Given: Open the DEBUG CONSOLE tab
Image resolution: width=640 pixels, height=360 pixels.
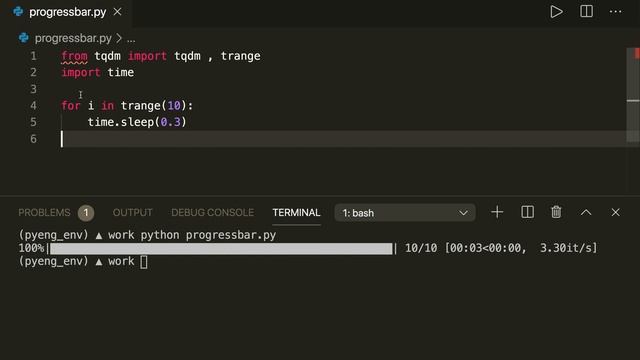Looking at the screenshot, I should (212, 213).
